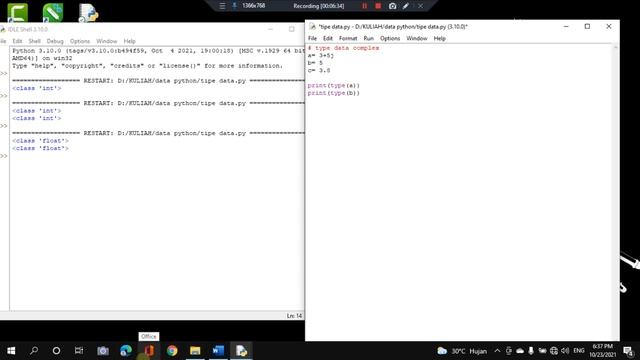Open the volume tray icon
Image resolution: width=640 pixels, height=360 pixels.
[565, 351]
